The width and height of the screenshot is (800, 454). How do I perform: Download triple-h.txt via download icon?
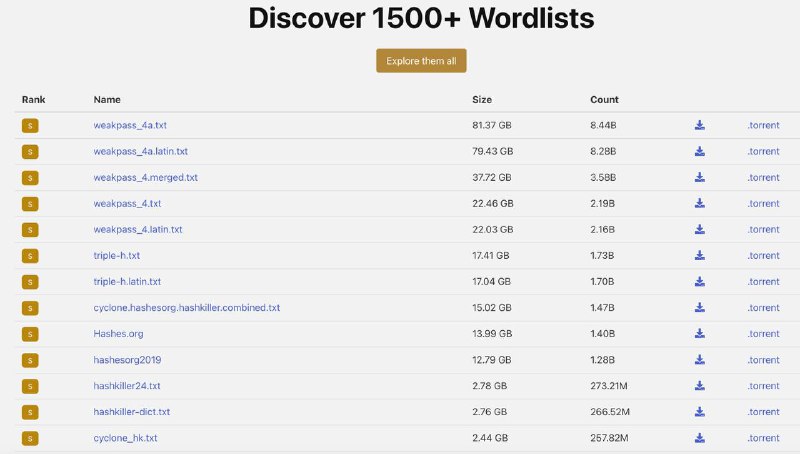[x=699, y=255]
